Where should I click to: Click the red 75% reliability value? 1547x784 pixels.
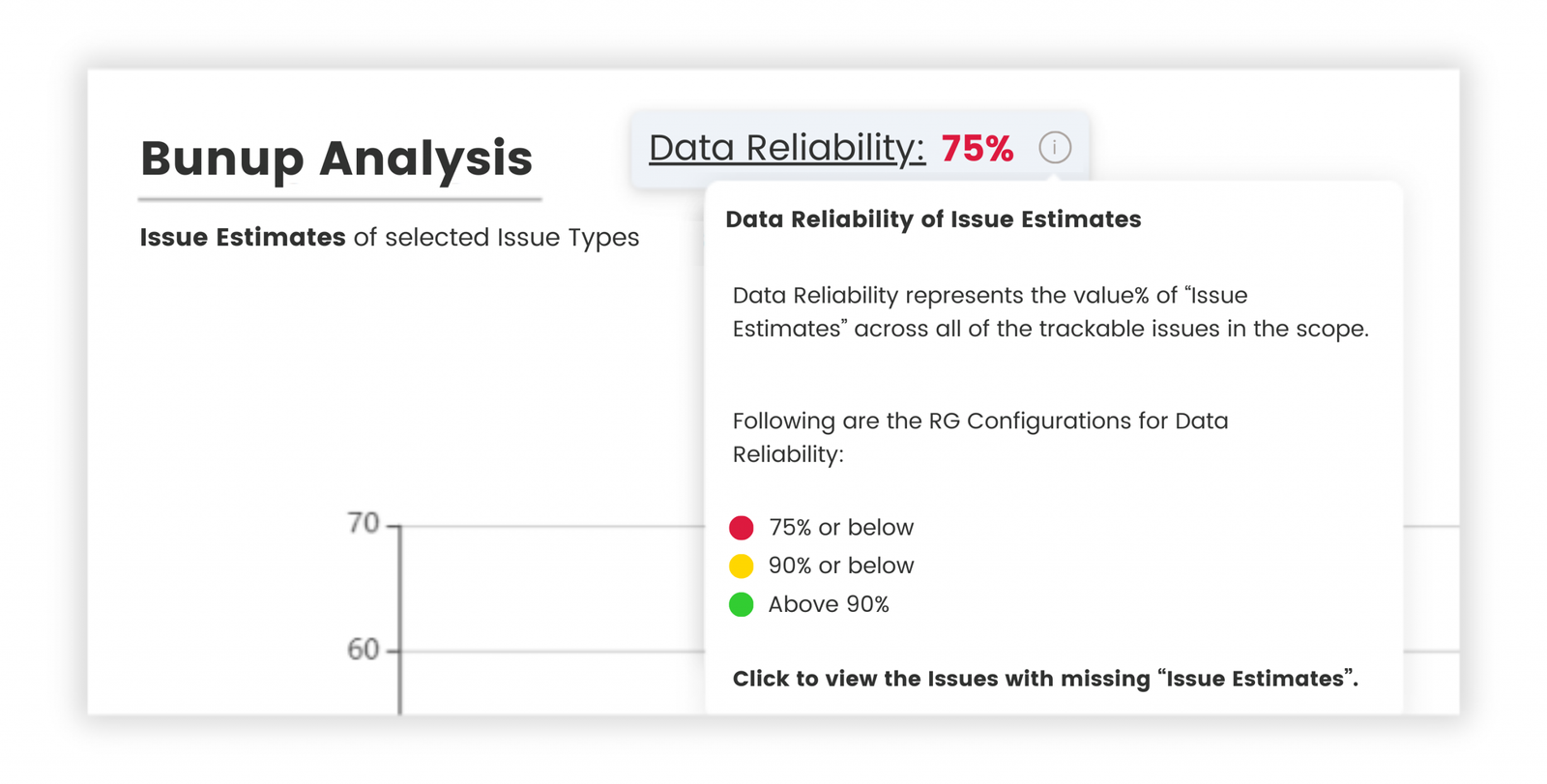[977, 149]
